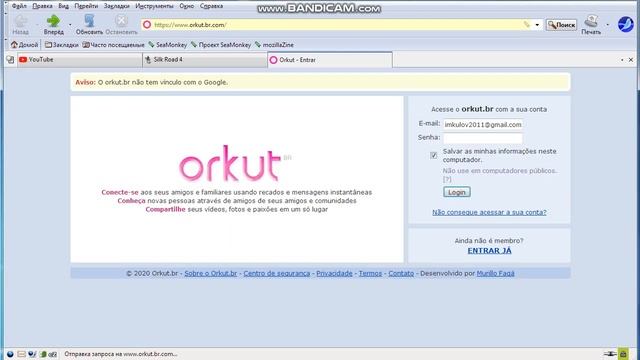Open the SeaMonkey bookmark

[168, 45]
